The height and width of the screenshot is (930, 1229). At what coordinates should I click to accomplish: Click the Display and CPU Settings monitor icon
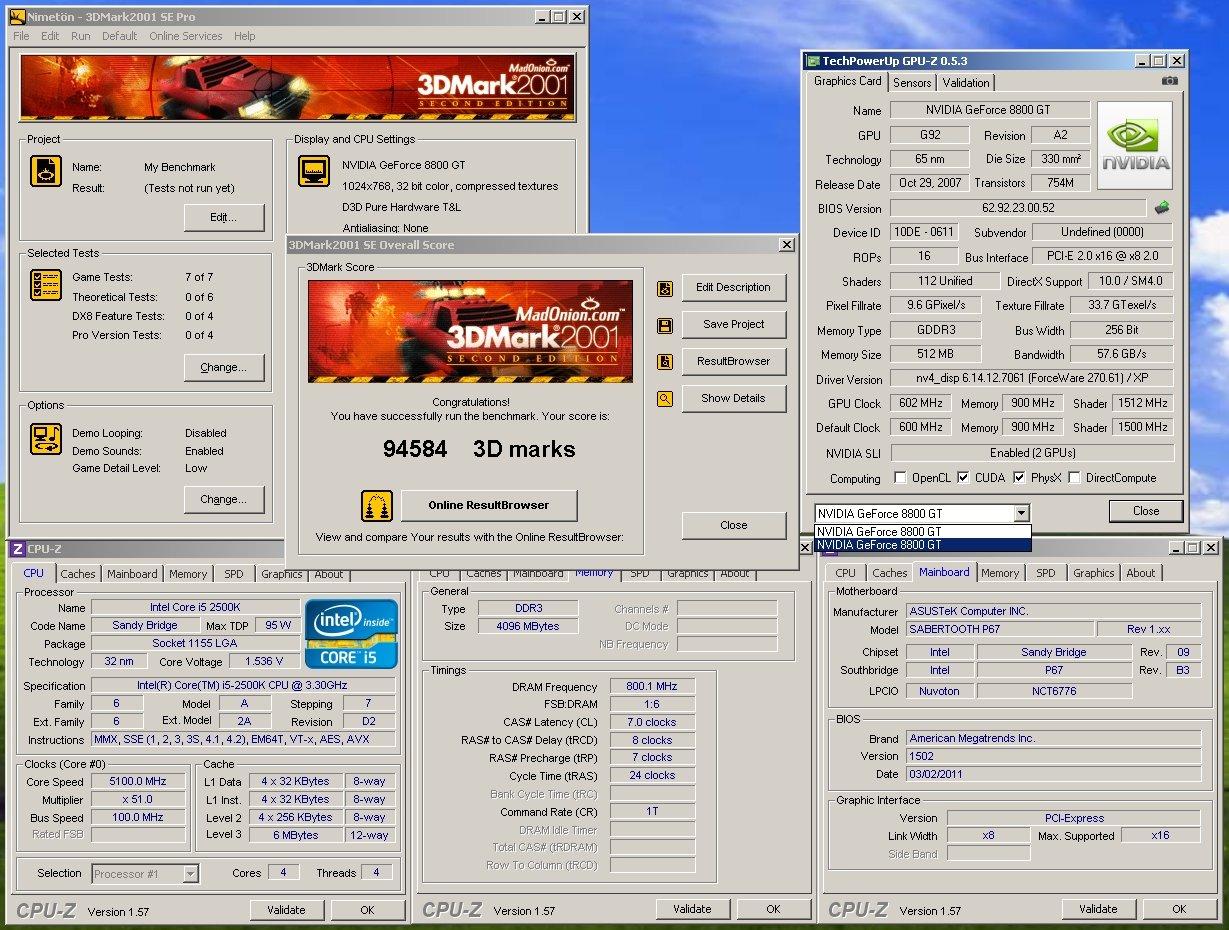314,171
